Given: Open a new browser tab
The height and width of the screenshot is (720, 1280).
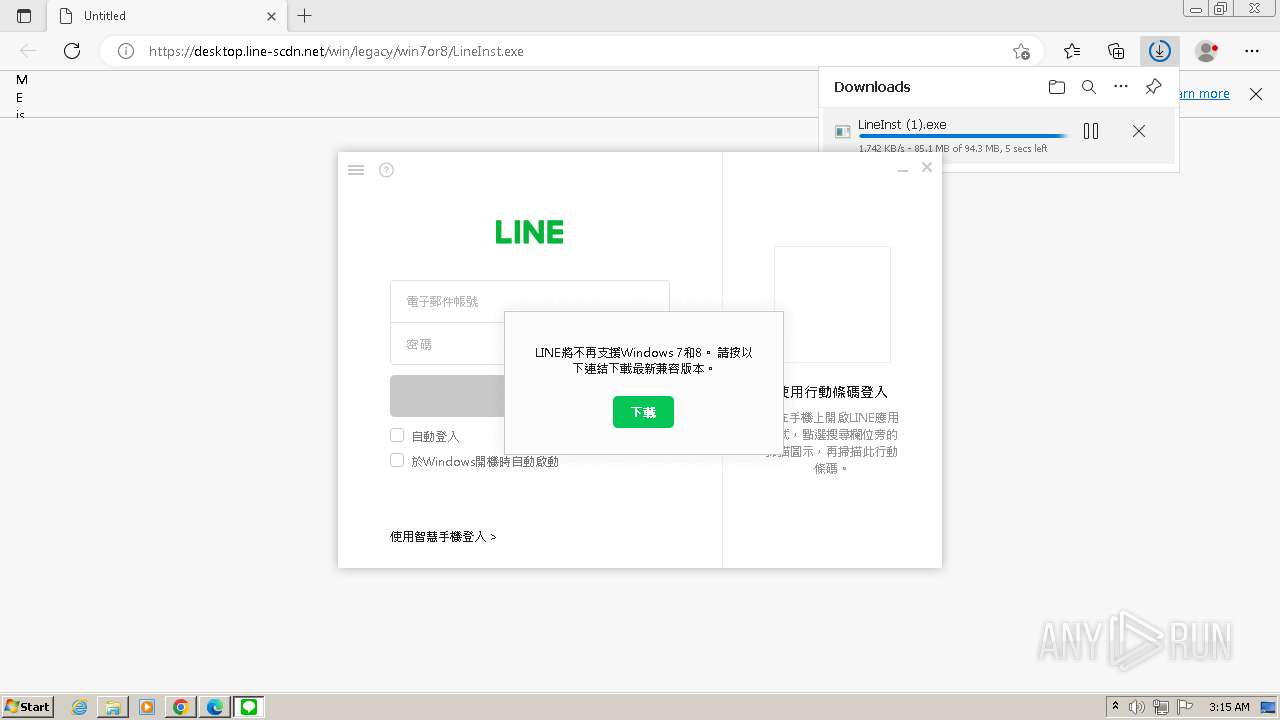Looking at the screenshot, I should coord(305,16).
